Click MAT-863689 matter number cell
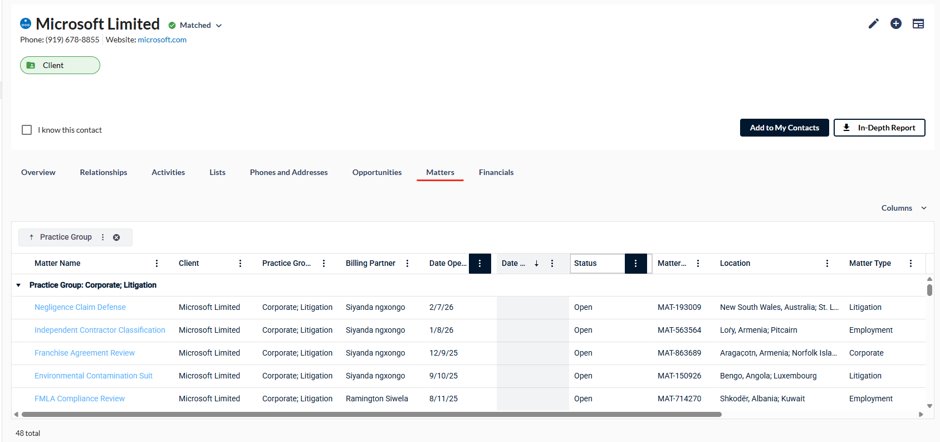Screen dimensions: 940x442 click(679, 353)
